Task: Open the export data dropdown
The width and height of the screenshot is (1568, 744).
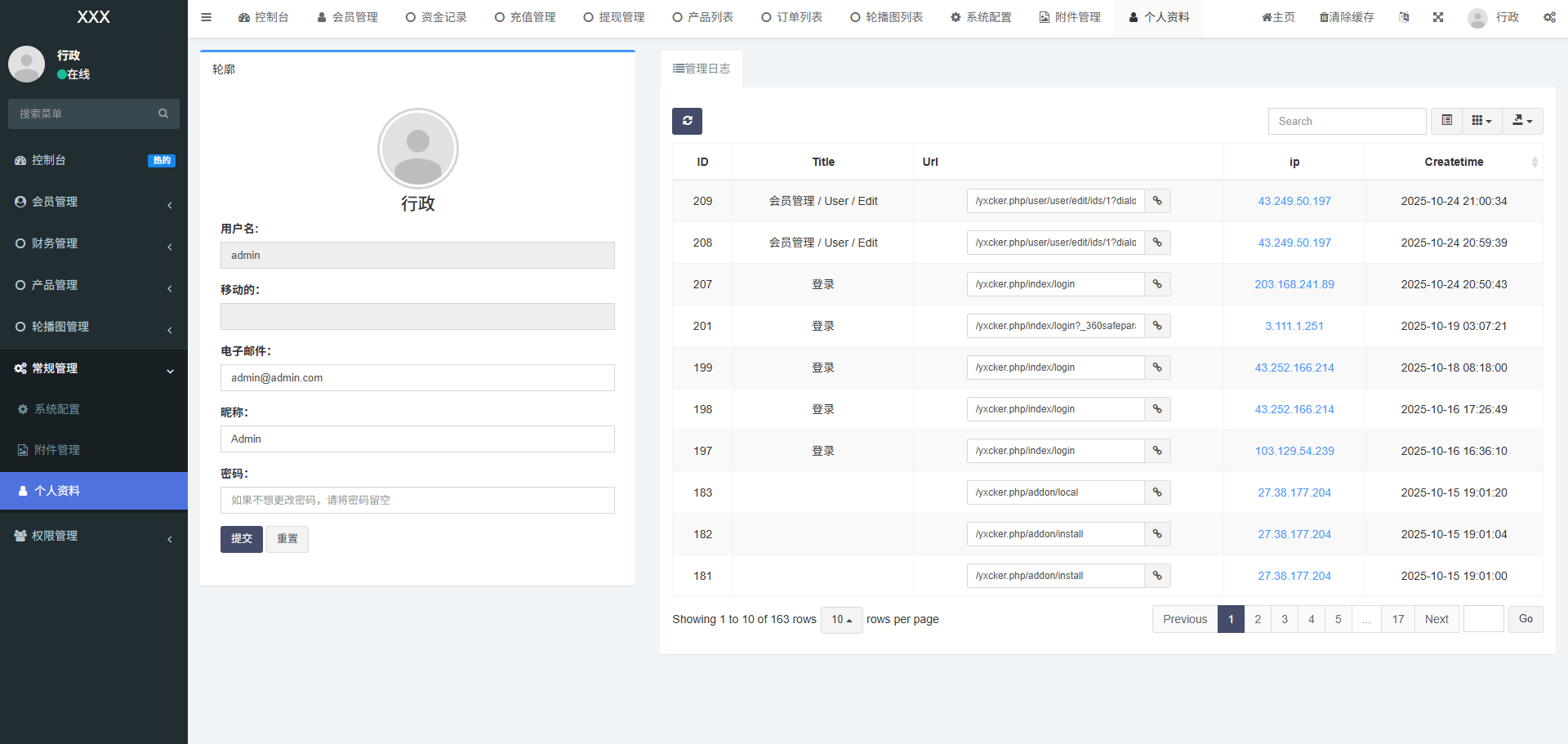Action: click(x=1522, y=121)
